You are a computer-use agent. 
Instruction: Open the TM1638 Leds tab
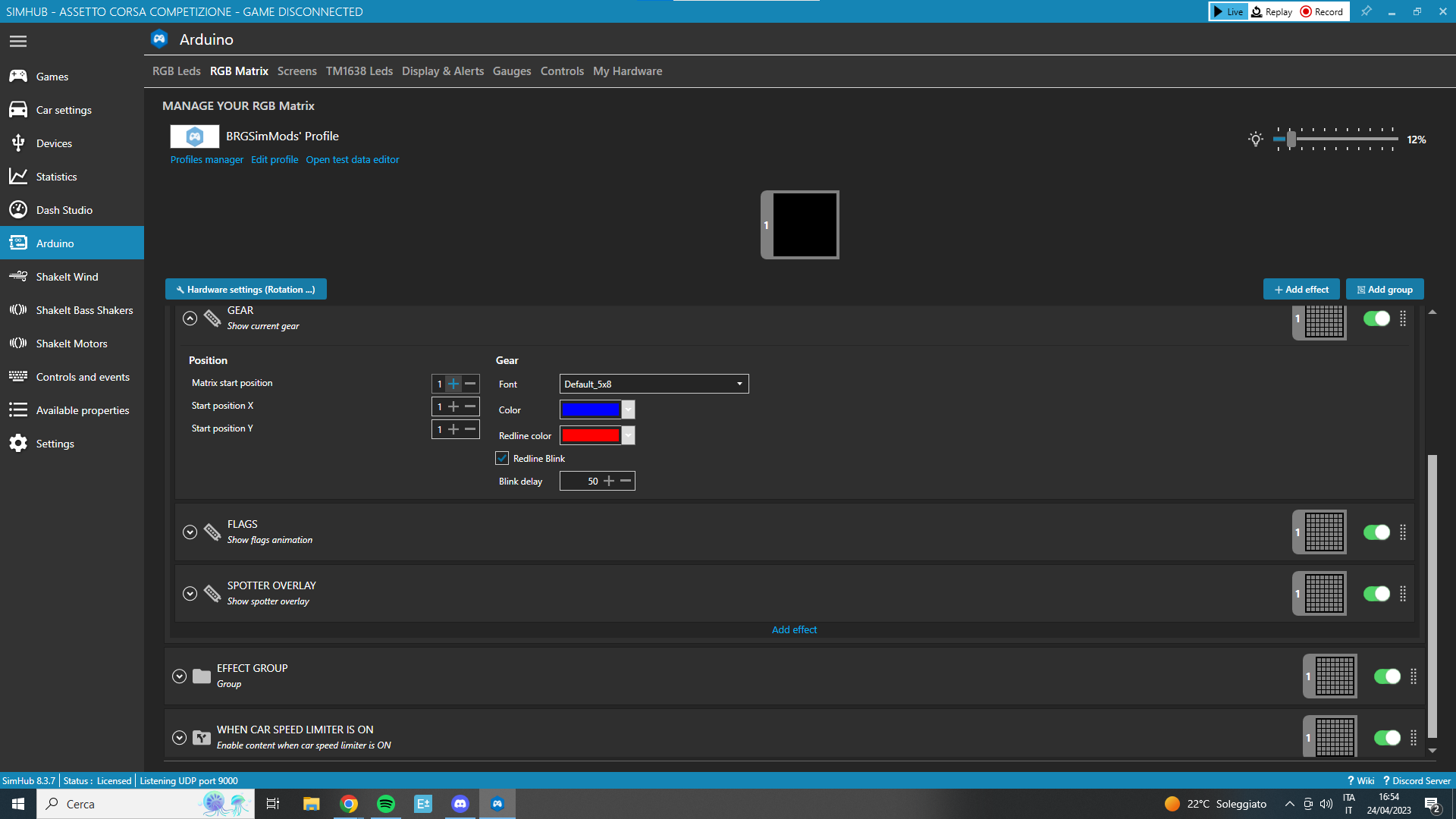(x=359, y=71)
